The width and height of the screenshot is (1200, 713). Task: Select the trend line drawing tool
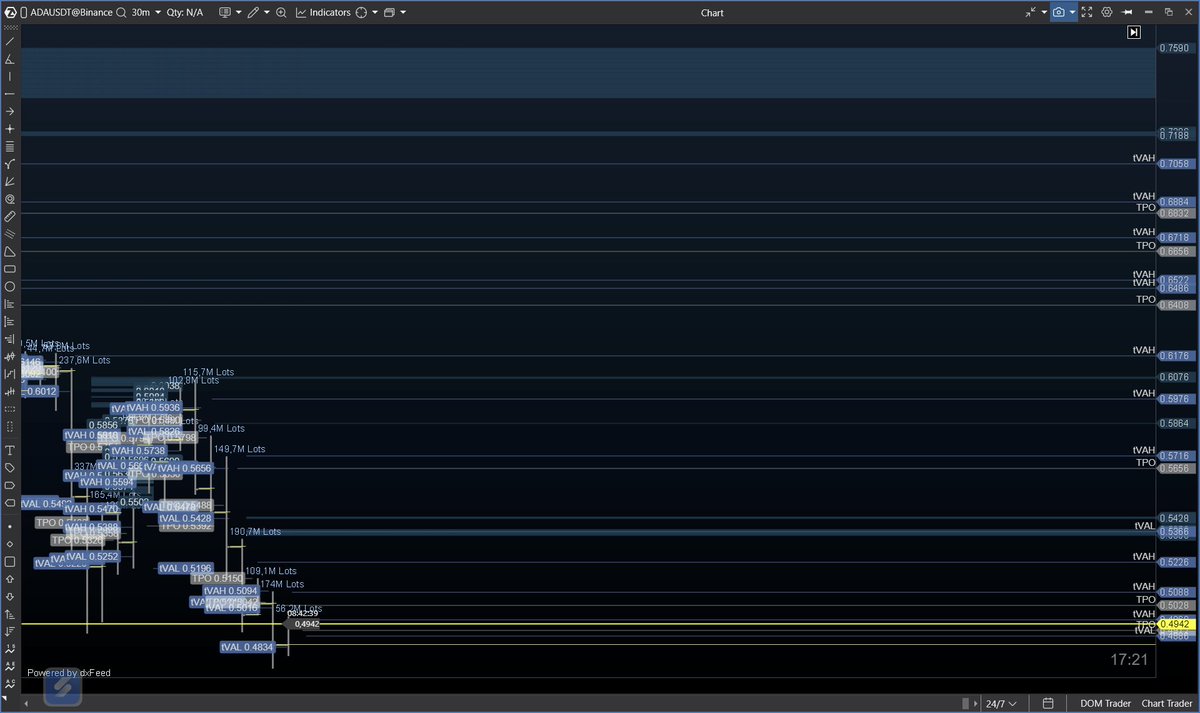click(10, 41)
